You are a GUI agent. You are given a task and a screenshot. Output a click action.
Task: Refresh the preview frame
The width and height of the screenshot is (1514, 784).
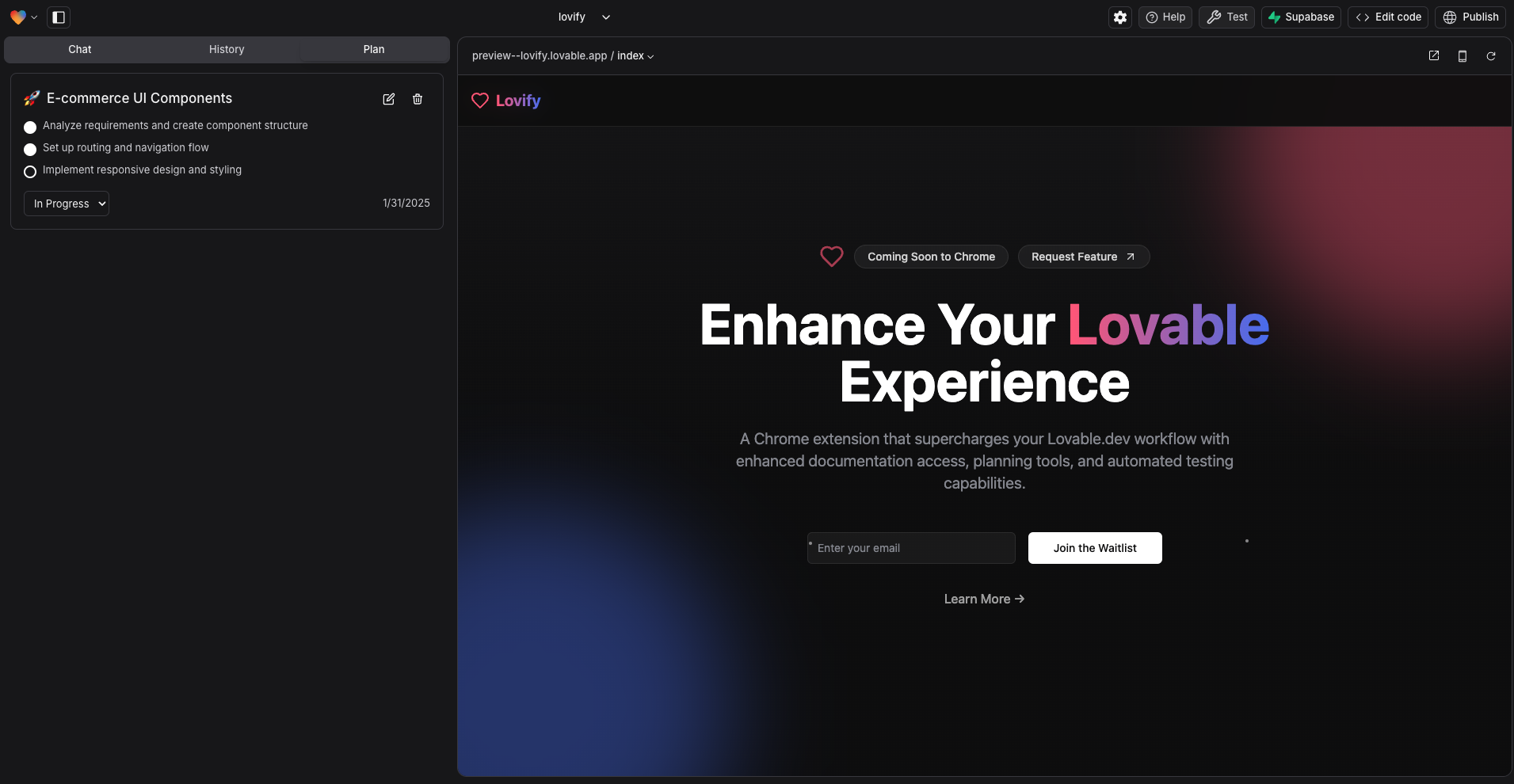tap(1492, 55)
